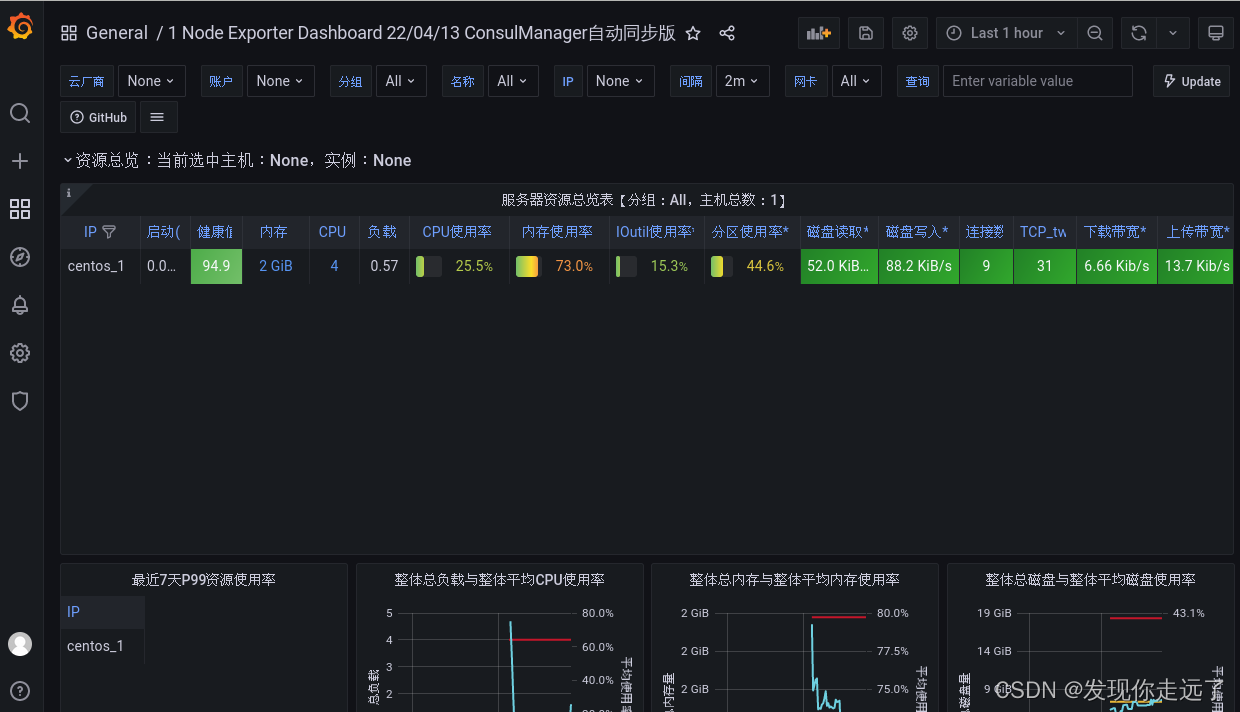The image size is (1240, 712).
Task: Refresh the dashboard now
Action: [1138, 33]
